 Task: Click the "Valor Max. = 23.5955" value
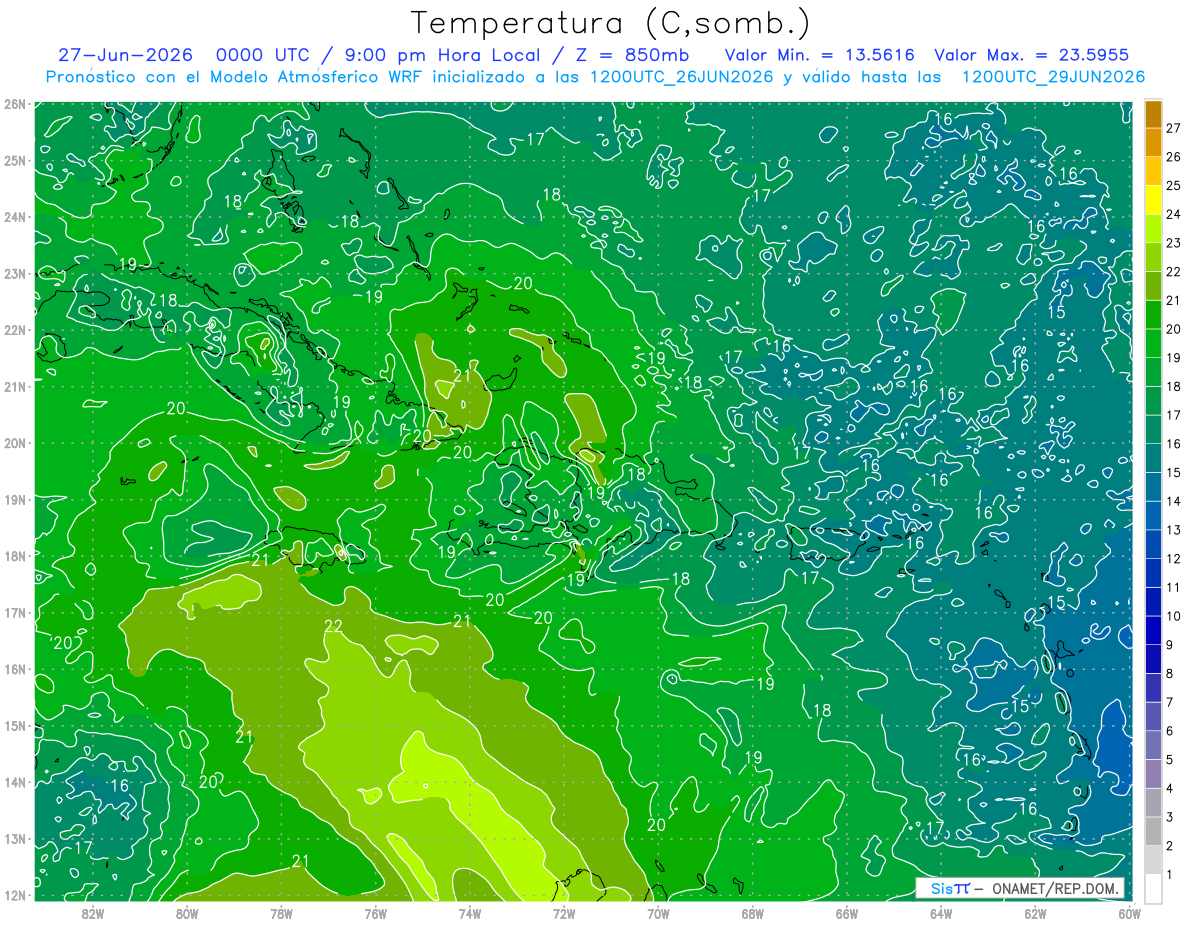[1032, 55]
